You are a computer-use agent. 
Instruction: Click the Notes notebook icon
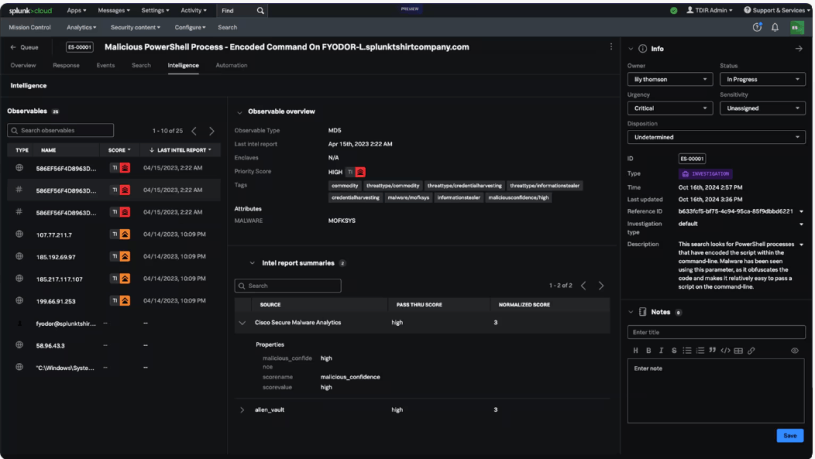coord(642,311)
